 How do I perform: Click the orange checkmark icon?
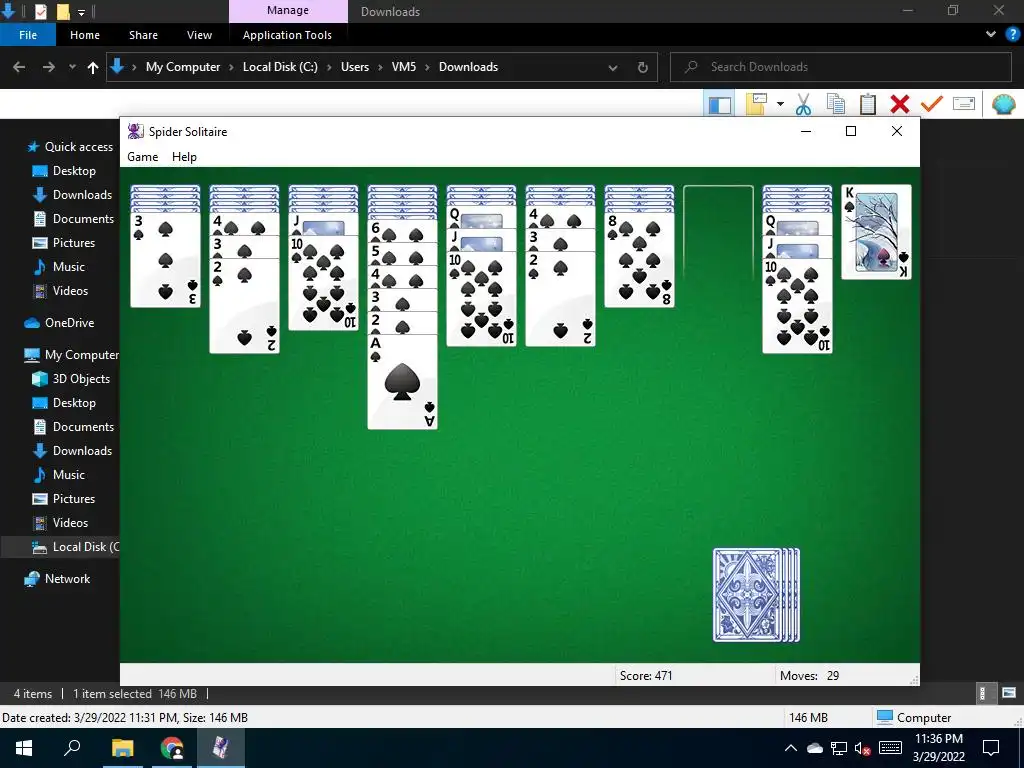point(932,104)
